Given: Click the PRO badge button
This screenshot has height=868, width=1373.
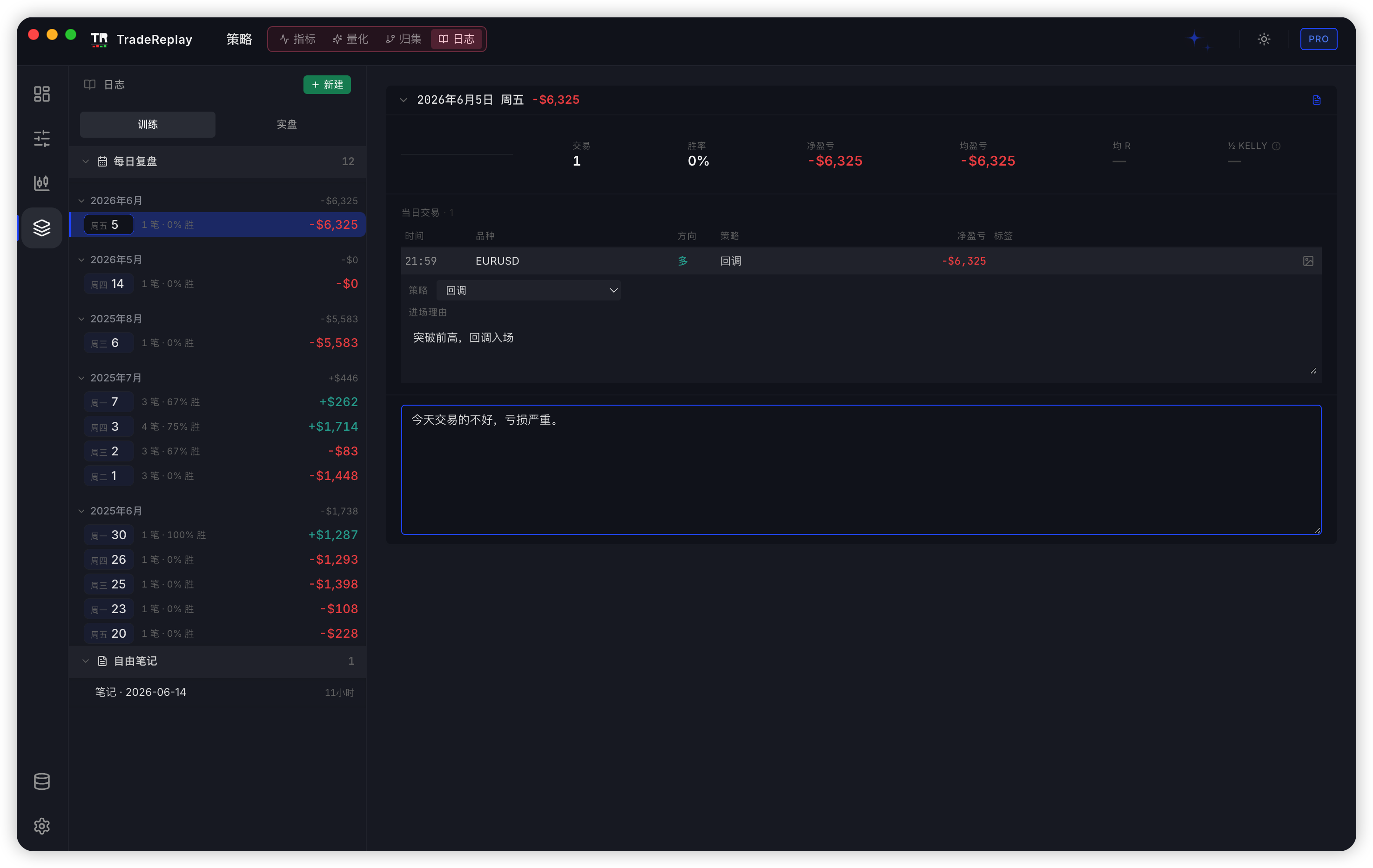Looking at the screenshot, I should 1318,40.
